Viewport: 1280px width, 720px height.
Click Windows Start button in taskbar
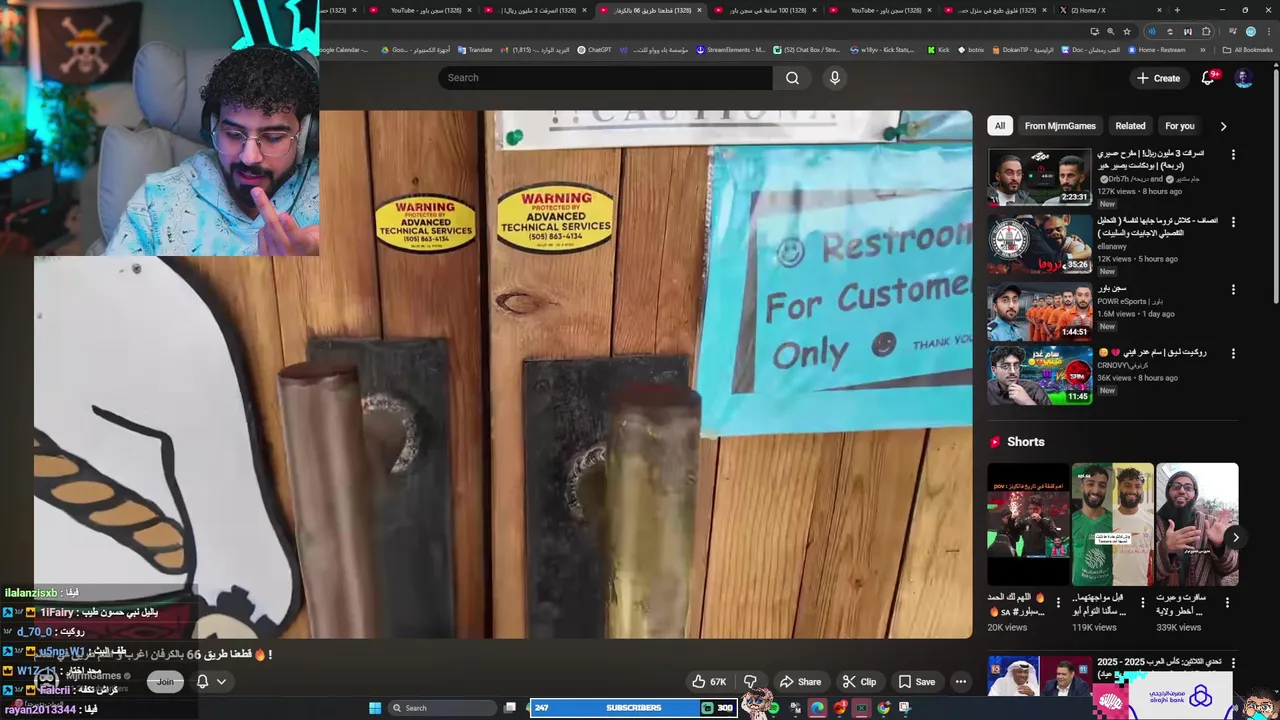click(x=375, y=708)
